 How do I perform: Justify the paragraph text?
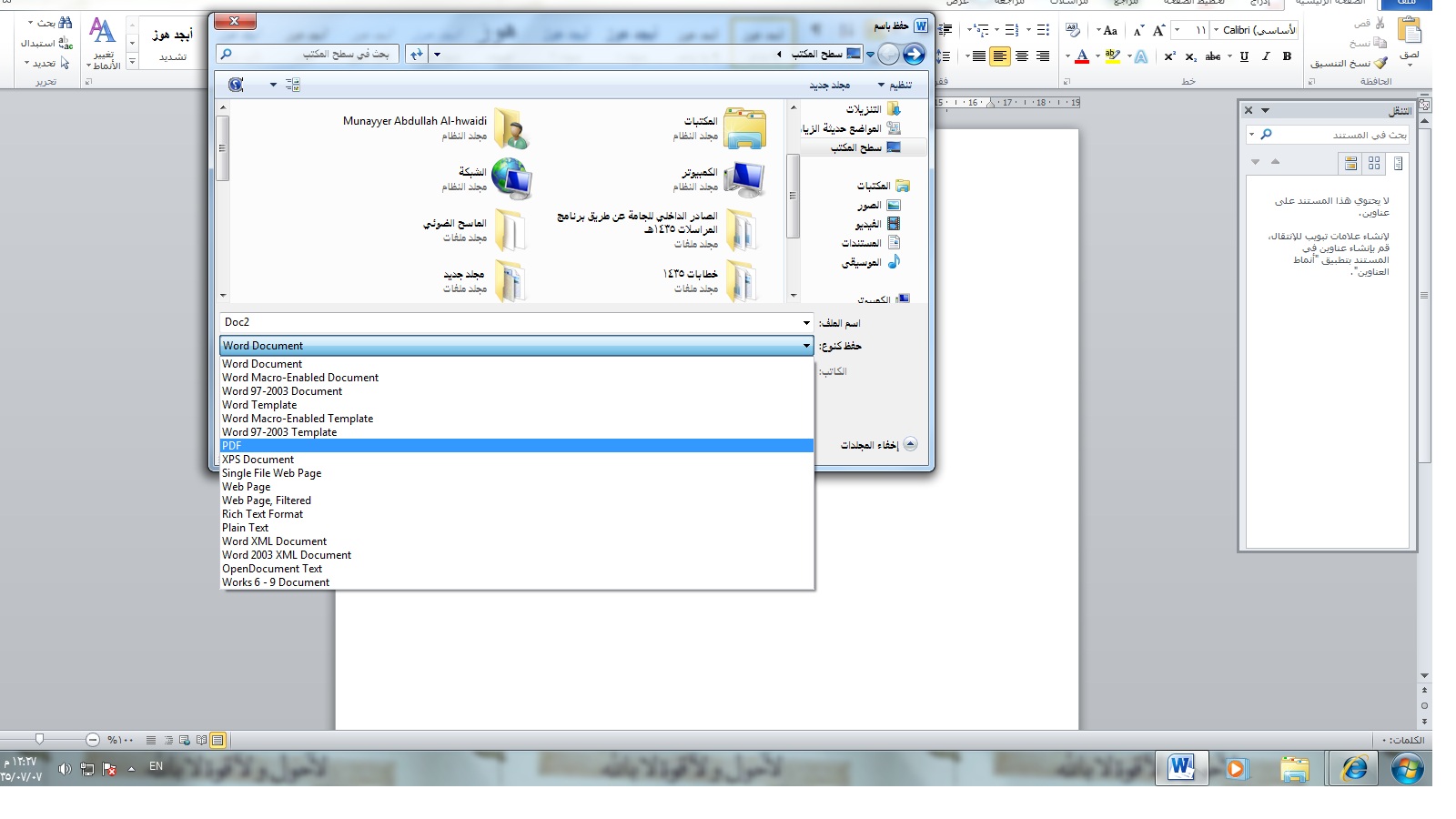978,56
